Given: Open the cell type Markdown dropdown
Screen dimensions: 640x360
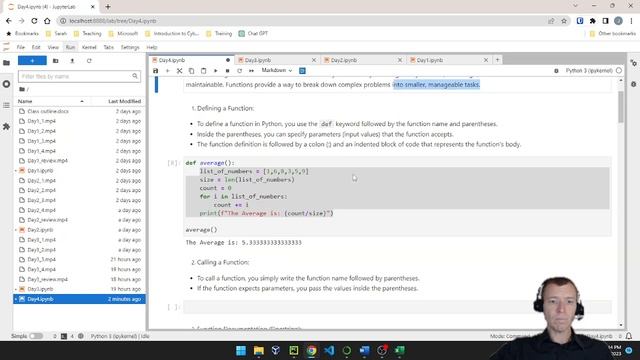Looking at the screenshot, I should [x=277, y=70].
